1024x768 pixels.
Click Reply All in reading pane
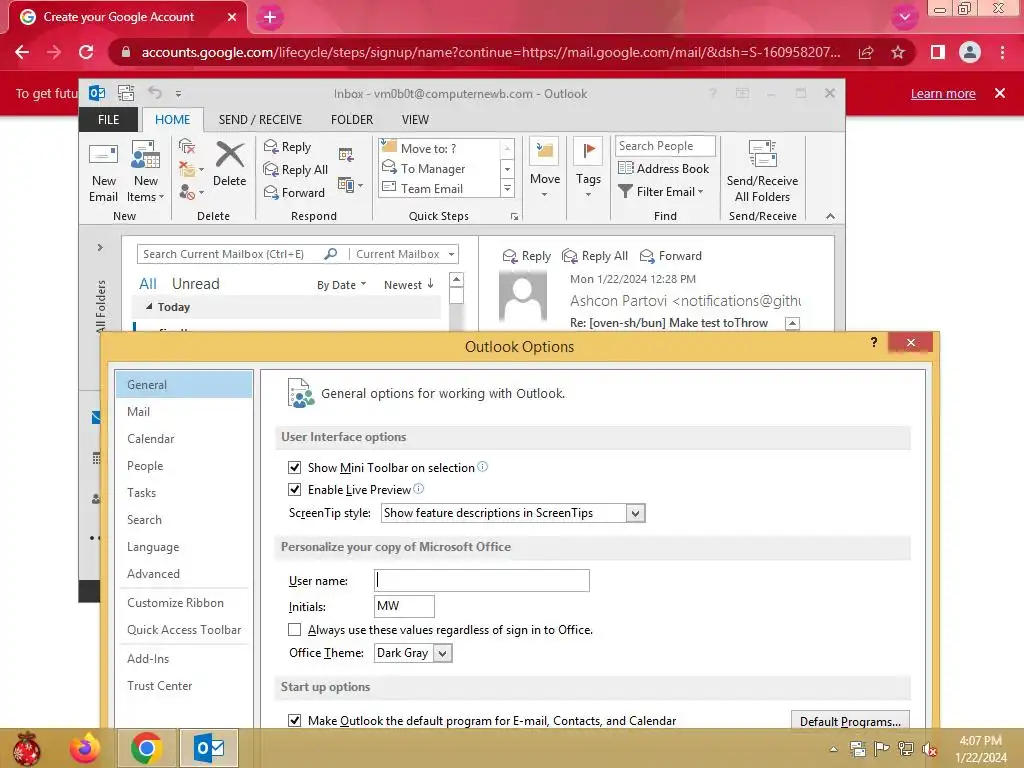coord(595,256)
